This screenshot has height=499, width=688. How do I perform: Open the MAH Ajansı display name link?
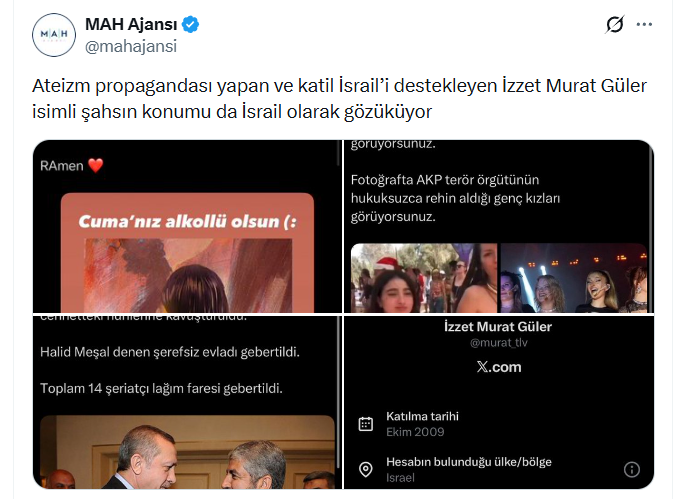(131, 24)
